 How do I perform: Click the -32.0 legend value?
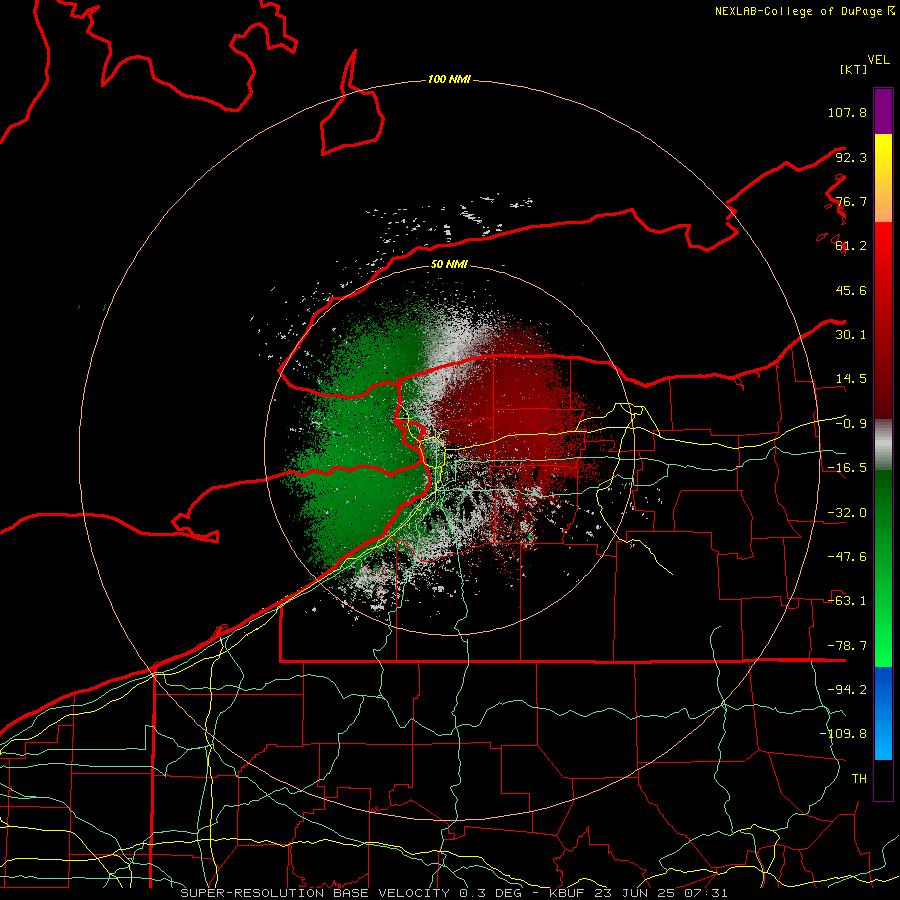(x=847, y=513)
